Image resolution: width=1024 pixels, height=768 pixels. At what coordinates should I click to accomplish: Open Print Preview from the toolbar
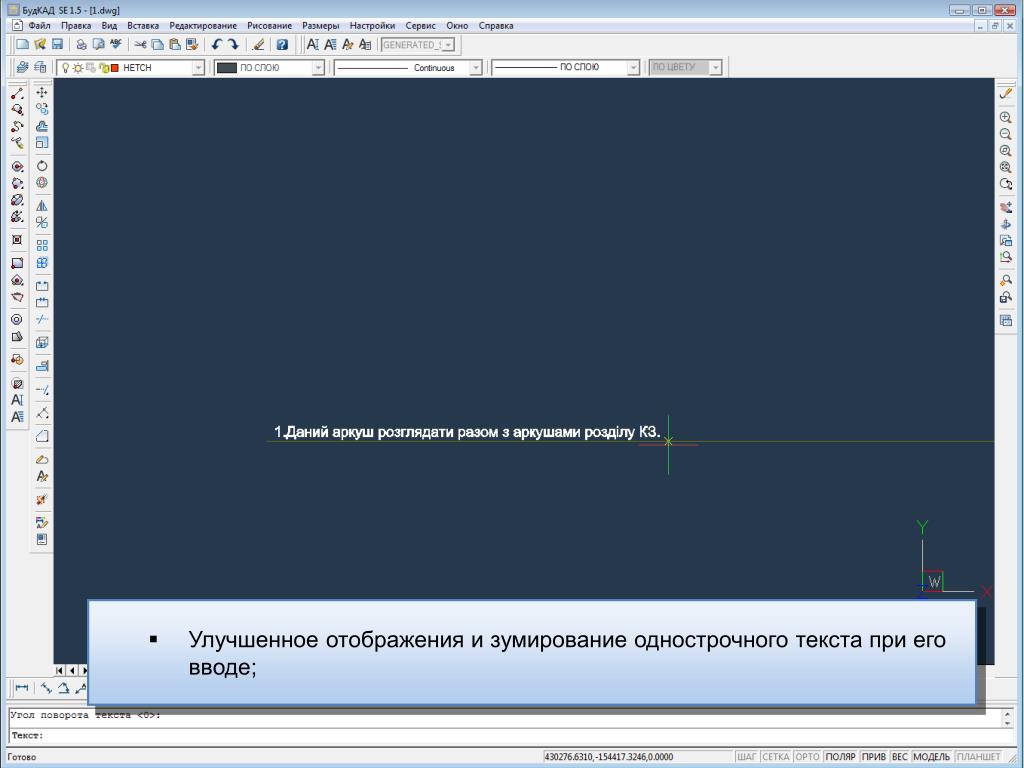click(x=98, y=44)
